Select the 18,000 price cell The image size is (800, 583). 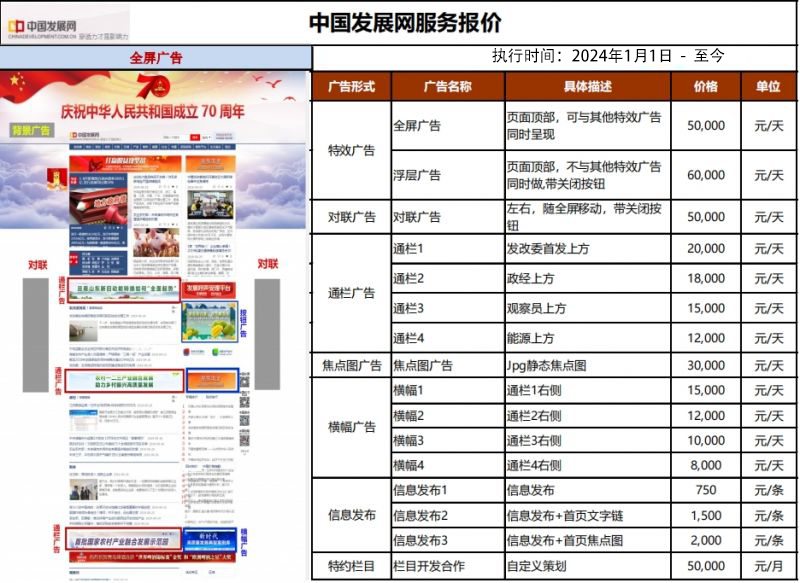(706, 278)
